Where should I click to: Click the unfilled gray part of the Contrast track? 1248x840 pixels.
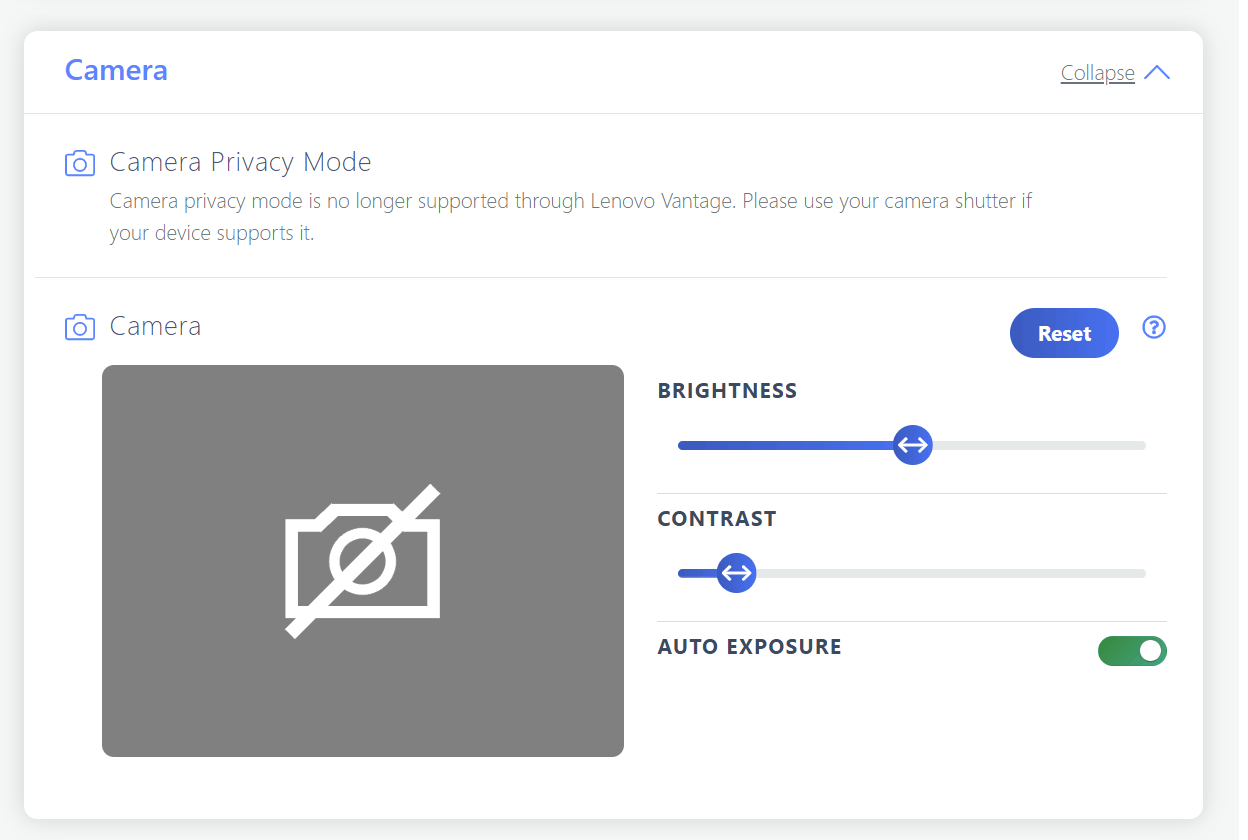pyautogui.click(x=950, y=573)
